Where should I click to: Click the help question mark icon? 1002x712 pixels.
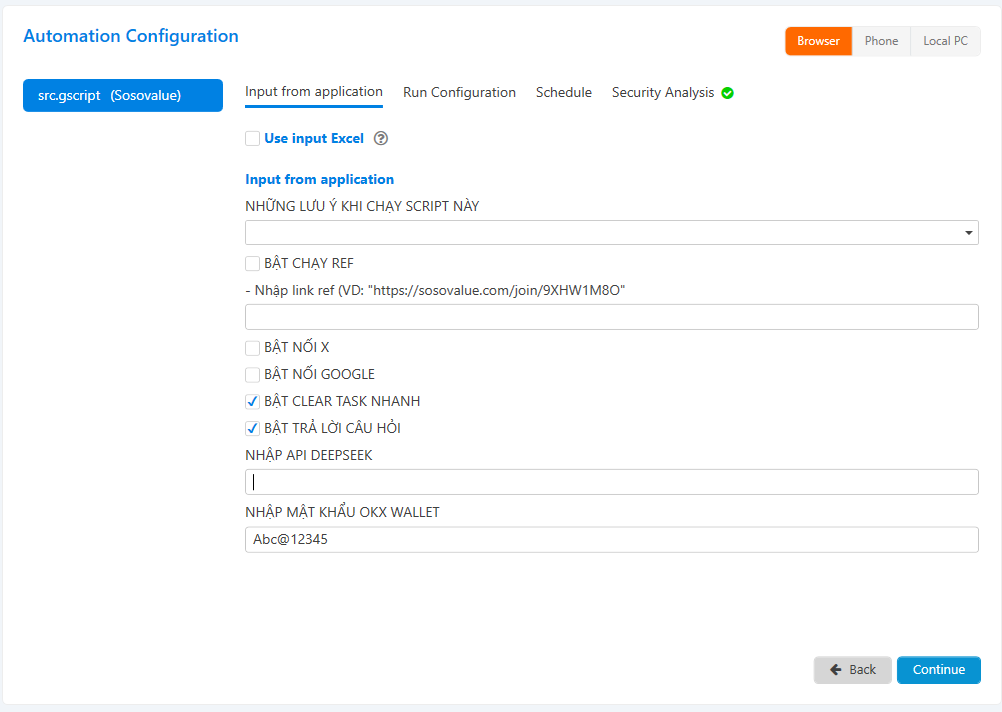(380, 139)
